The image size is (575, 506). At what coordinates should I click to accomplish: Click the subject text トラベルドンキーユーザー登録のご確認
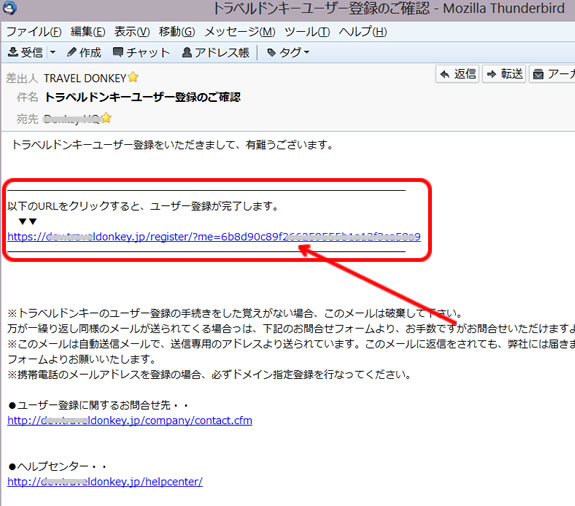[x=142, y=97]
